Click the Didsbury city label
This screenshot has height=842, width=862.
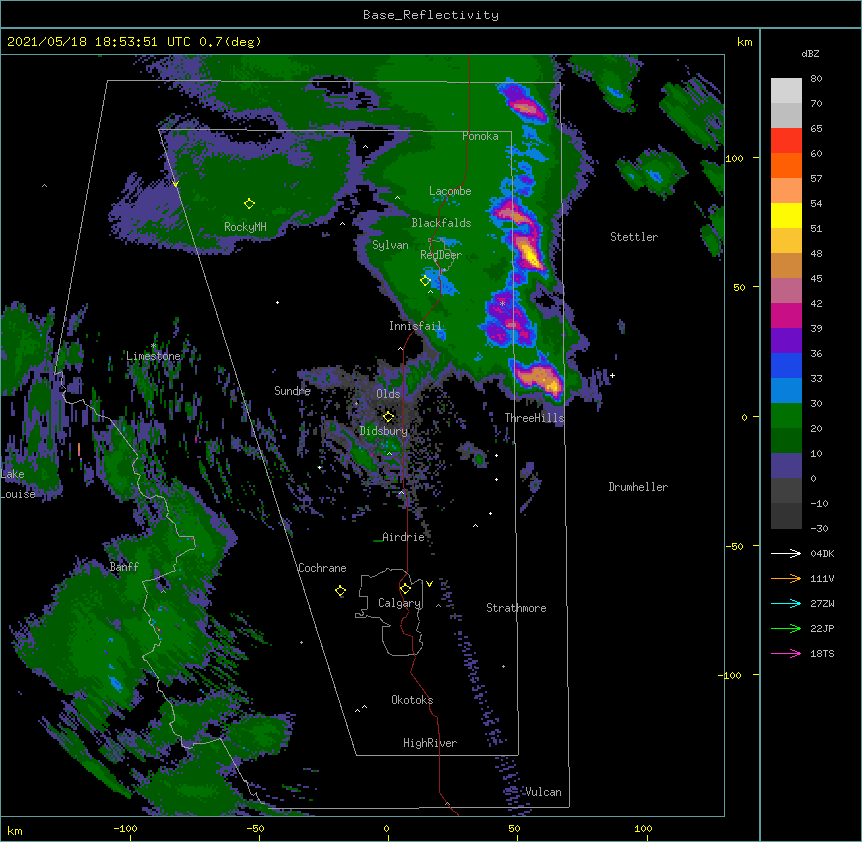[x=384, y=431]
